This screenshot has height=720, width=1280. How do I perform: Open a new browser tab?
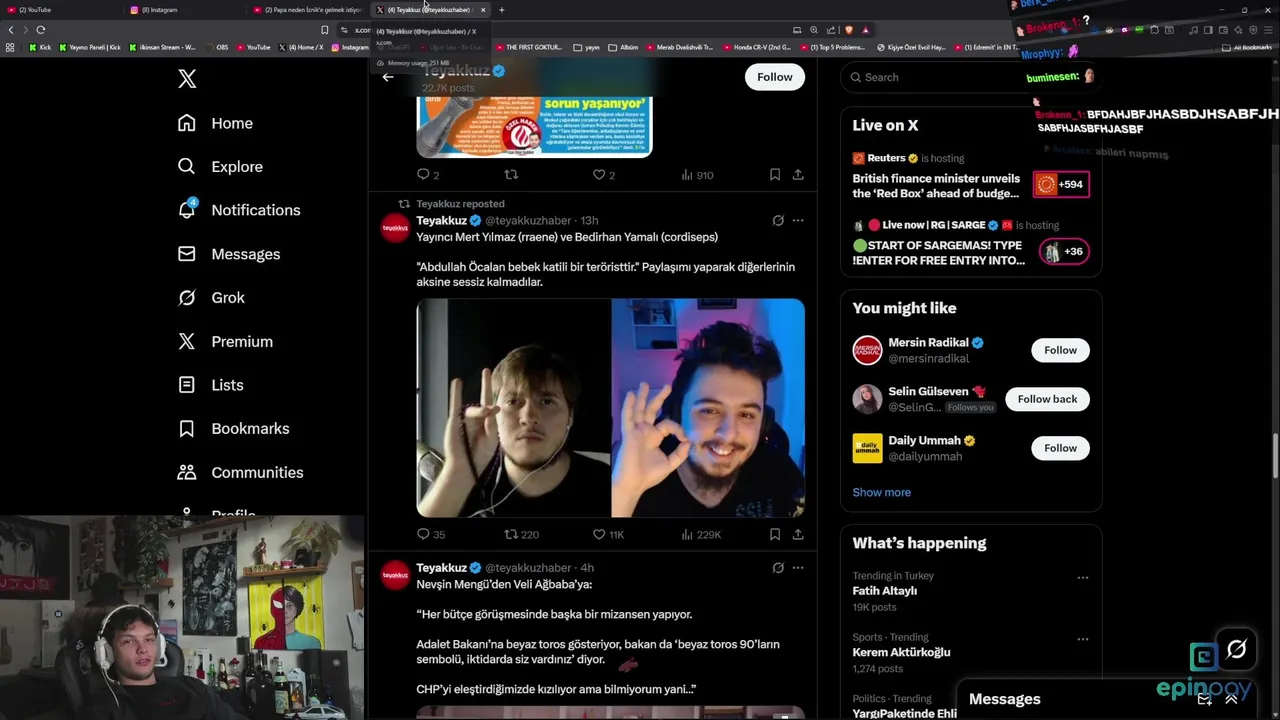tap(501, 10)
